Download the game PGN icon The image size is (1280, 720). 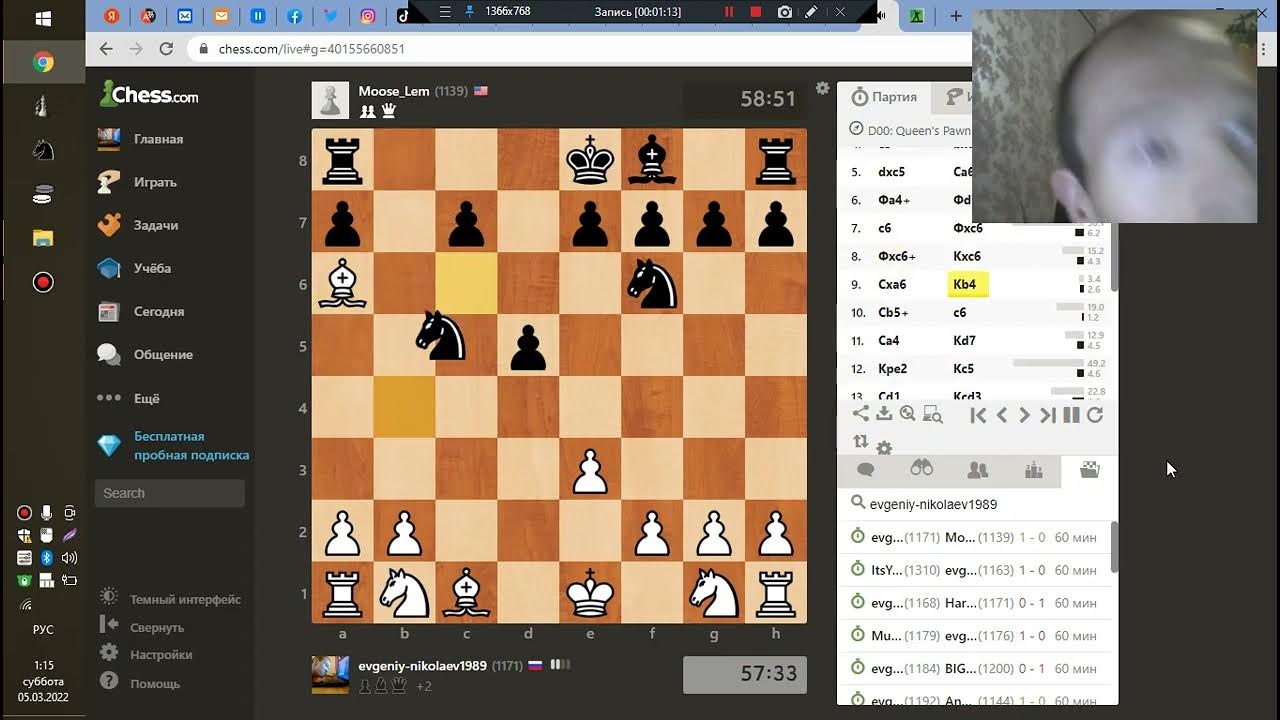coord(884,414)
